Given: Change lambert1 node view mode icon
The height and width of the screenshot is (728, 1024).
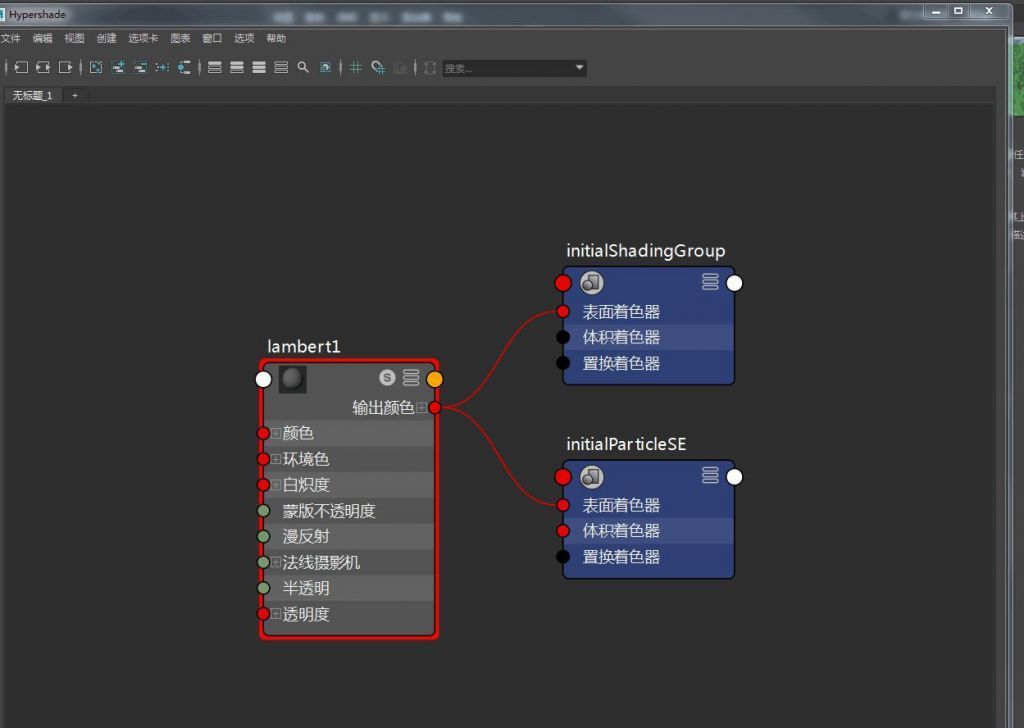Looking at the screenshot, I should coord(411,377).
